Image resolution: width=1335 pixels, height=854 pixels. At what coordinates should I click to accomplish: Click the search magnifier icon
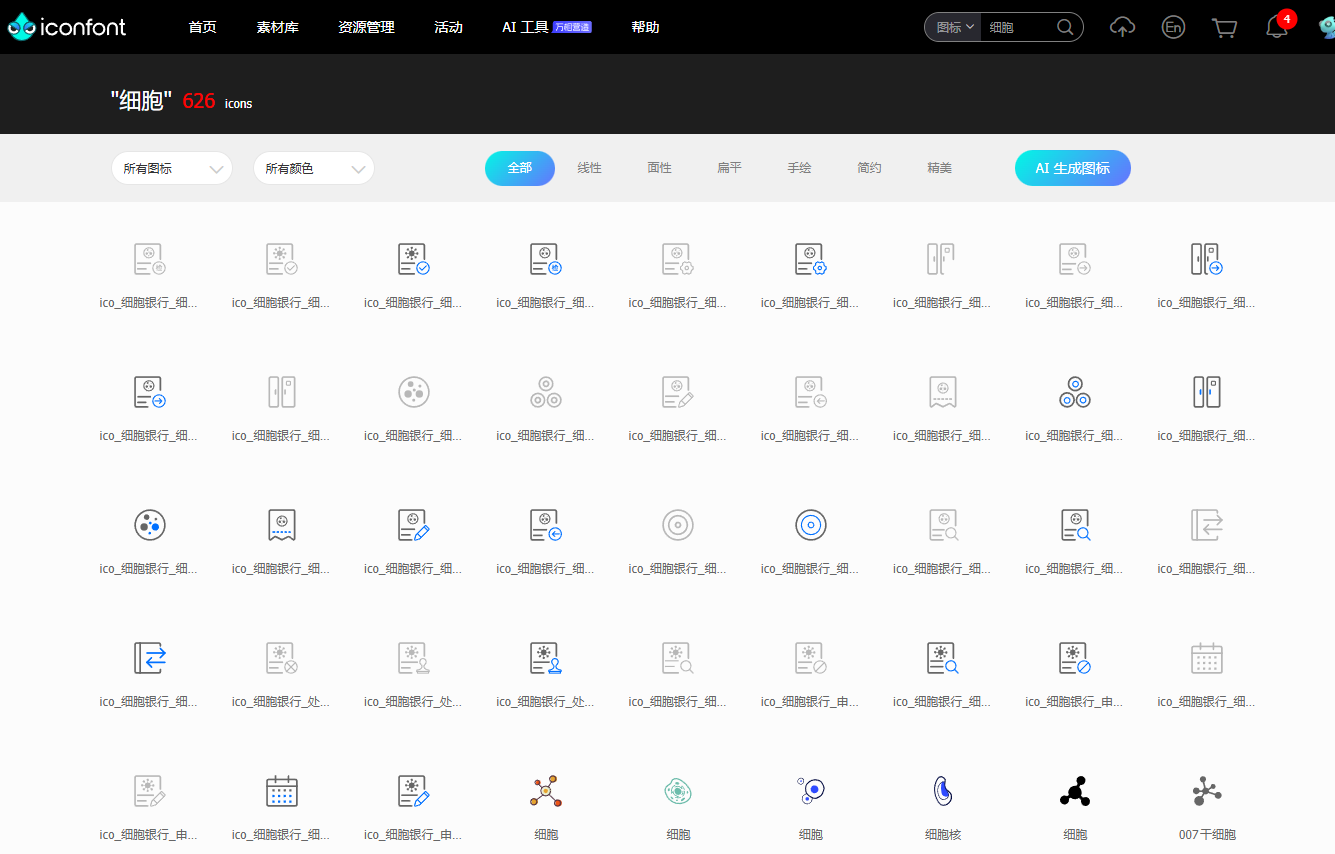pyautogui.click(x=1065, y=27)
